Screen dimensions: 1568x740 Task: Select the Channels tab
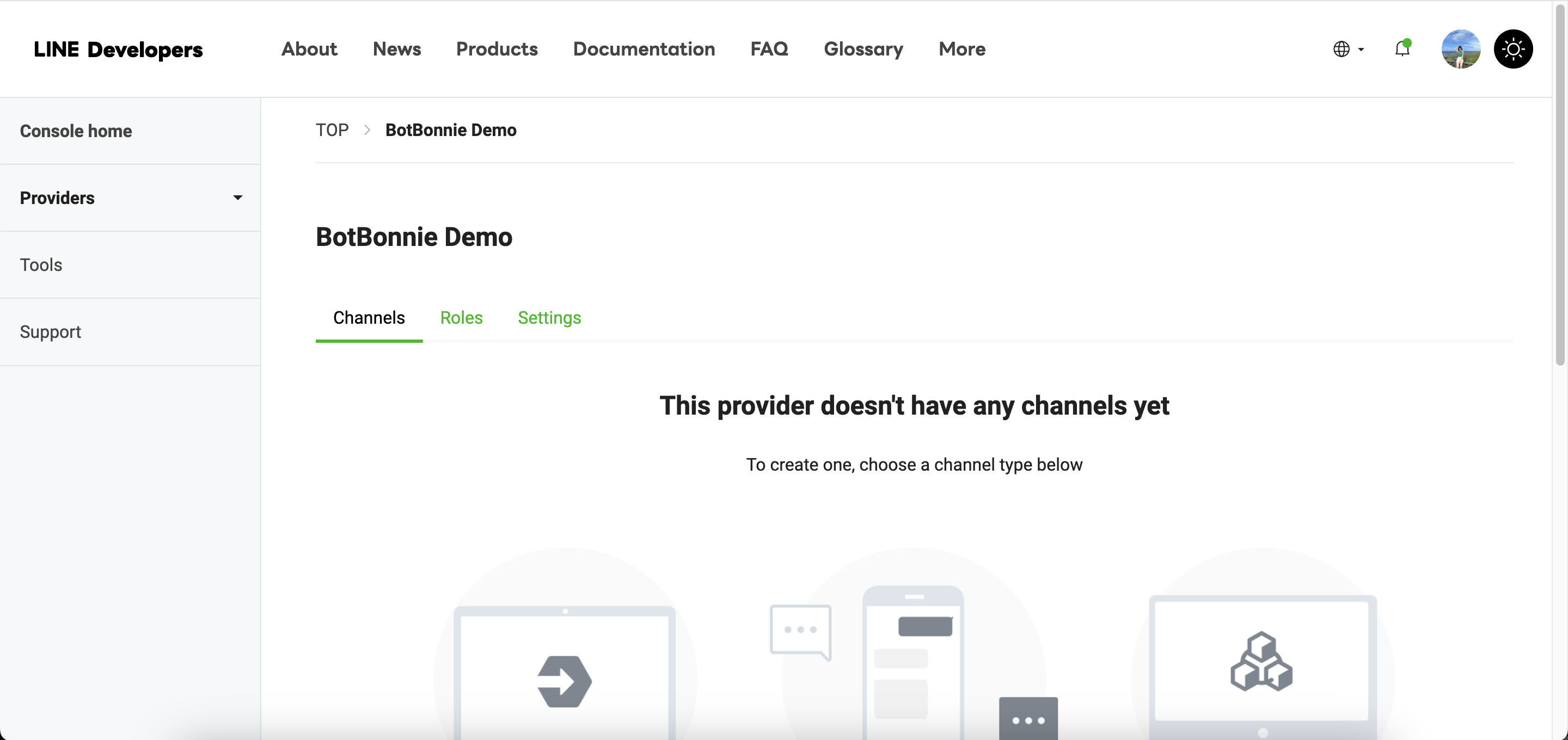(369, 318)
